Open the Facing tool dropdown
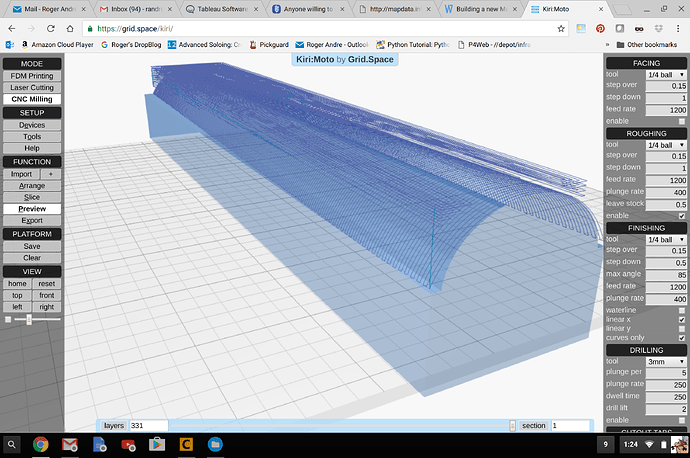Screen dimensions: 690x458 point(666,75)
